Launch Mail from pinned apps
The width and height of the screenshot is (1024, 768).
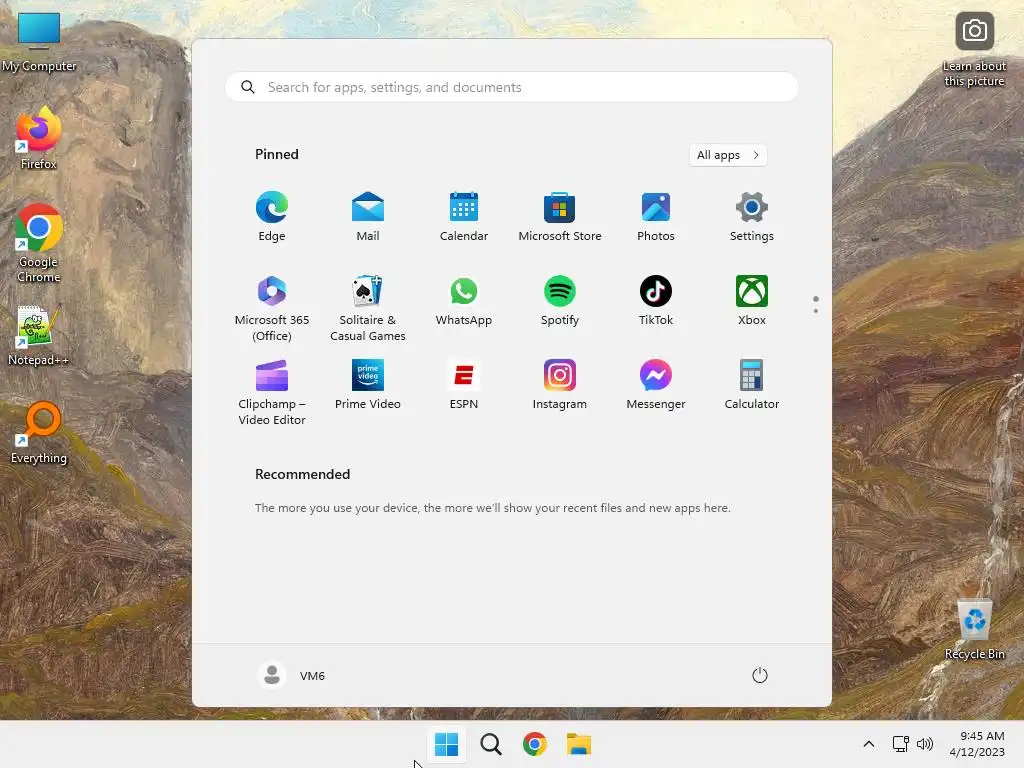pyautogui.click(x=368, y=217)
